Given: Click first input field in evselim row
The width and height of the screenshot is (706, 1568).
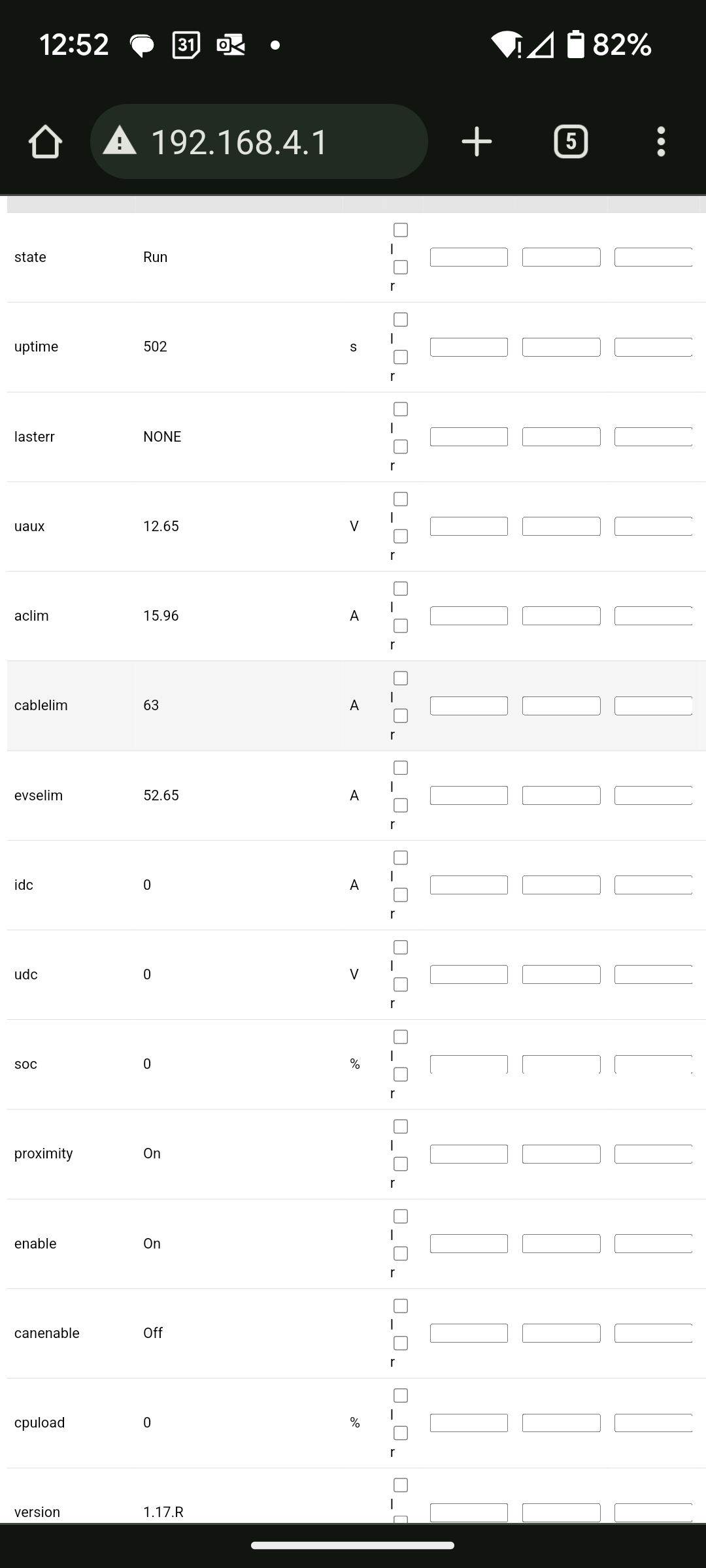Looking at the screenshot, I should point(469,795).
